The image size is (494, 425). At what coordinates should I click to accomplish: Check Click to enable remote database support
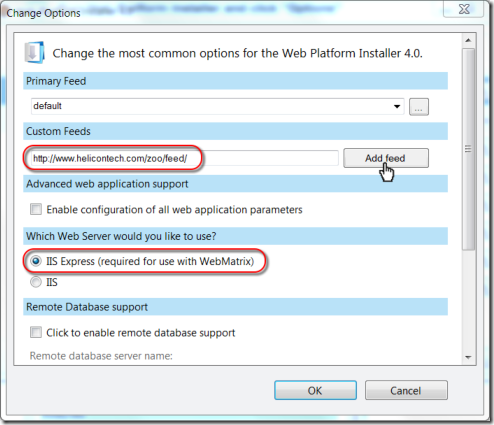[x=36, y=333]
